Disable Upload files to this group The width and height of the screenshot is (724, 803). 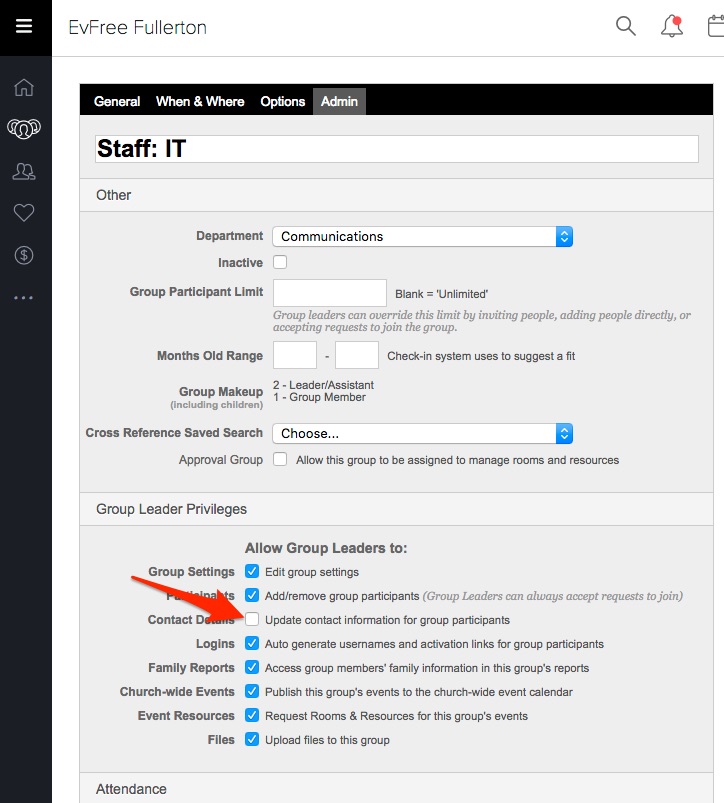point(252,740)
